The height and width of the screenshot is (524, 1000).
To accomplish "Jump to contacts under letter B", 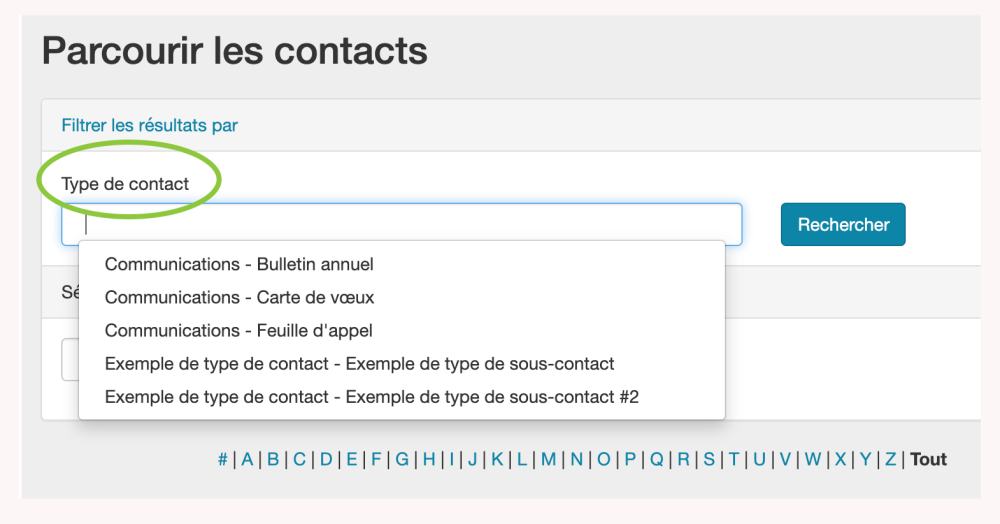I will click(272, 460).
